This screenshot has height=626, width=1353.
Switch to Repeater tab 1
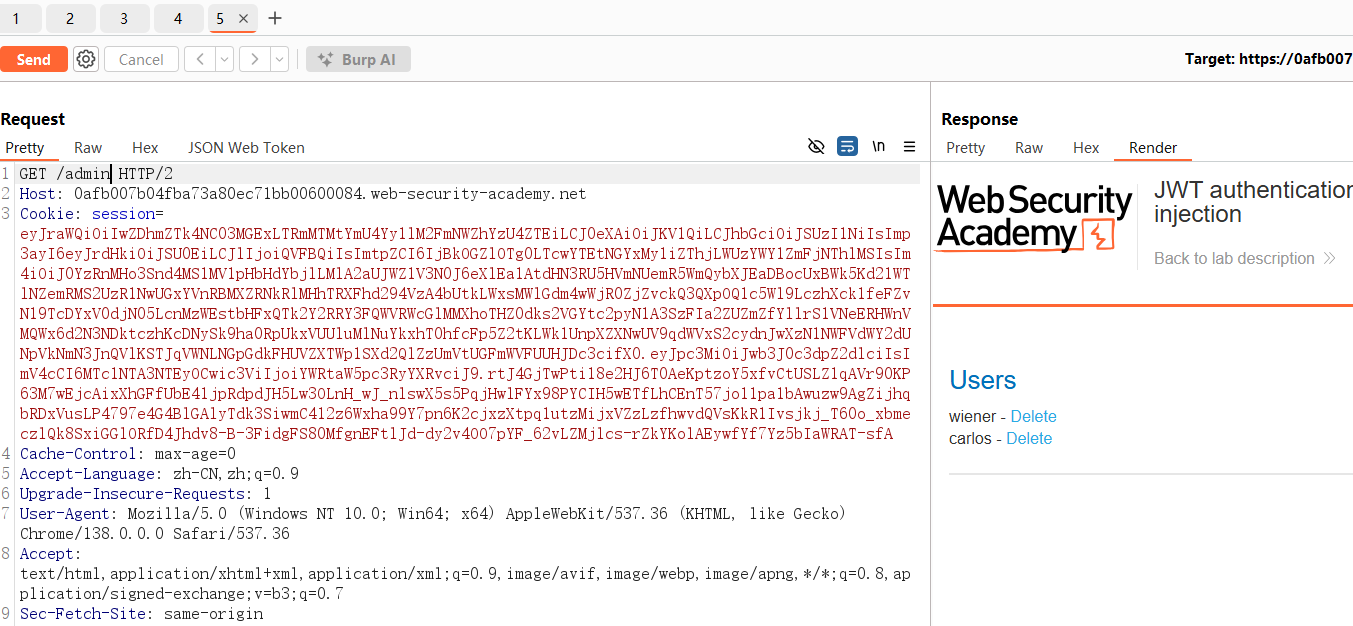(17, 19)
